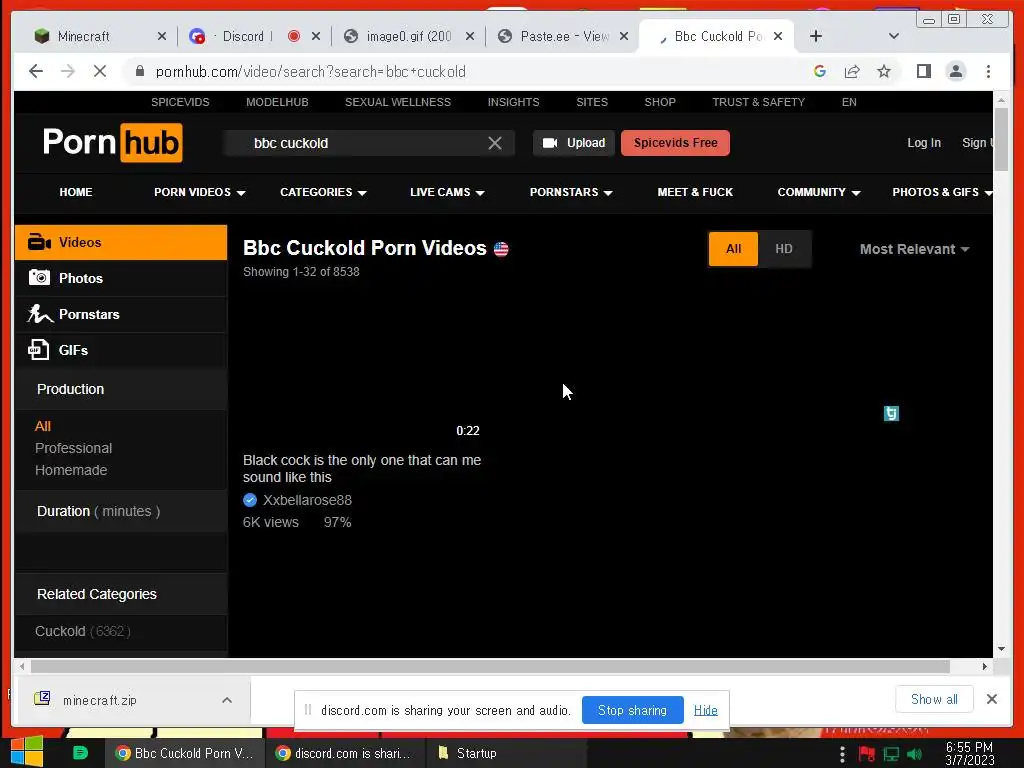Viewport: 1024px width, 768px height.
Task: Select the All quality filter
Action: tap(733, 249)
